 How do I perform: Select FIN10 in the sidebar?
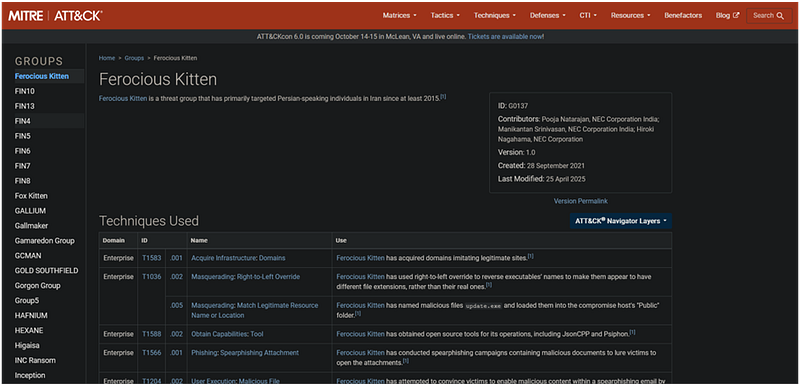pyautogui.click(x=24, y=91)
